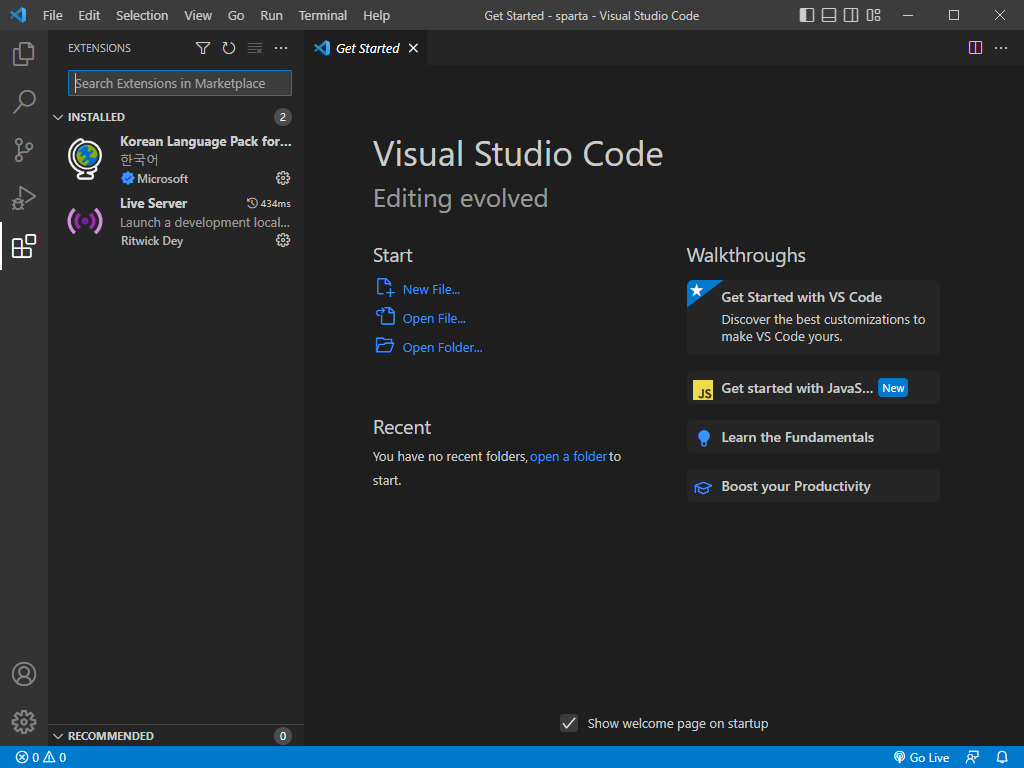Open the Search view in activity bar
Screen dimensions: 1024x768
(x=24, y=102)
